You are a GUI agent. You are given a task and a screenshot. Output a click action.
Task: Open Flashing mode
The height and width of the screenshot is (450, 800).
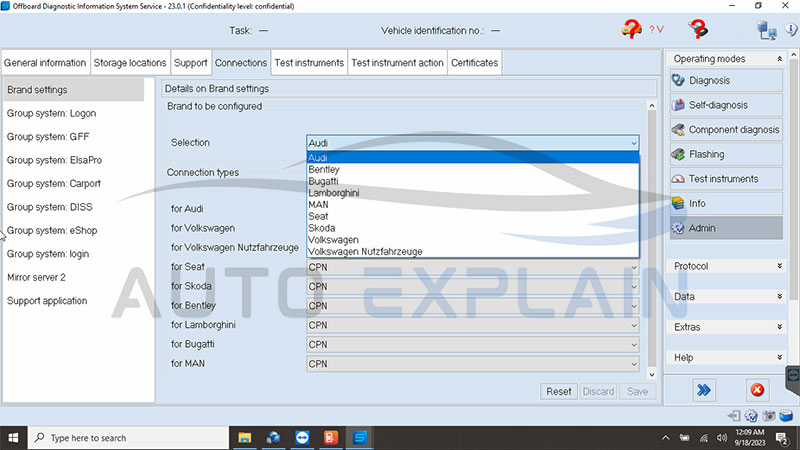[x=726, y=154]
